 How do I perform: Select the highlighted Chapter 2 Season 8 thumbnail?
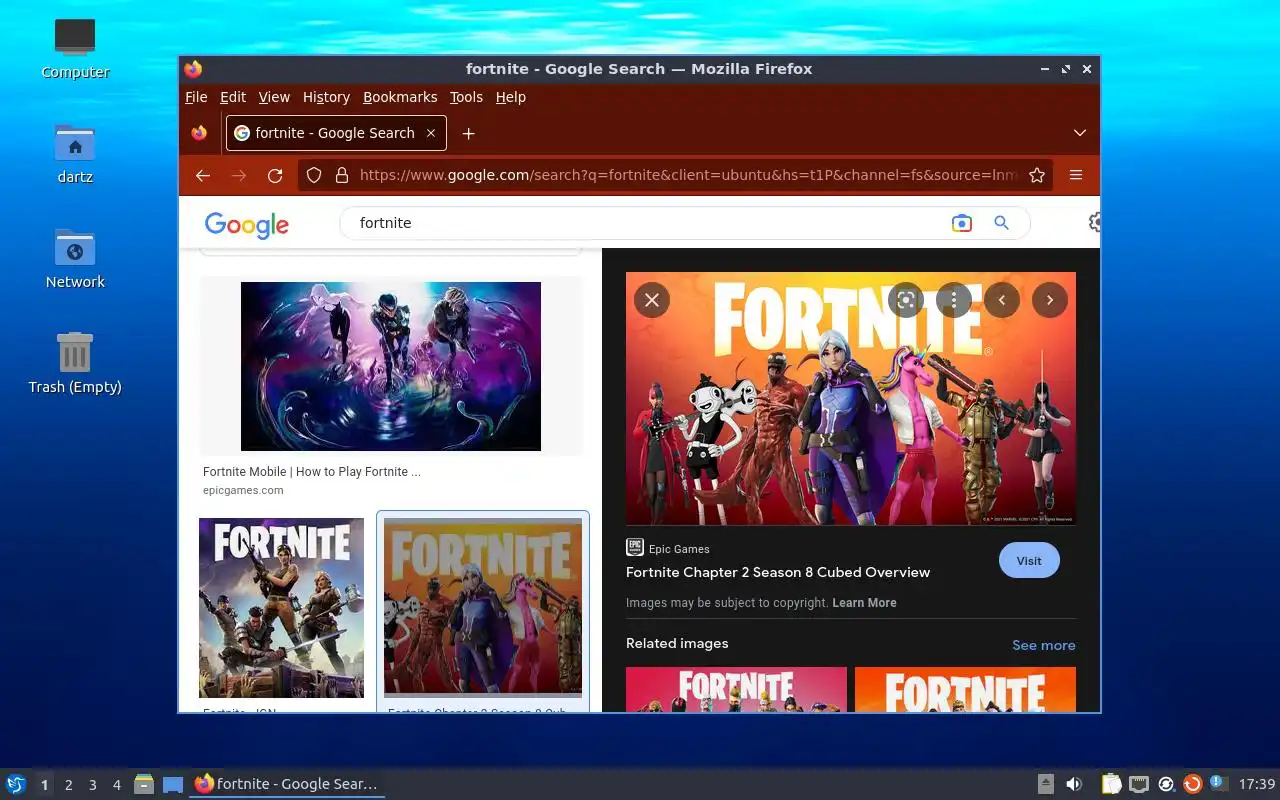(x=483, y=606)
